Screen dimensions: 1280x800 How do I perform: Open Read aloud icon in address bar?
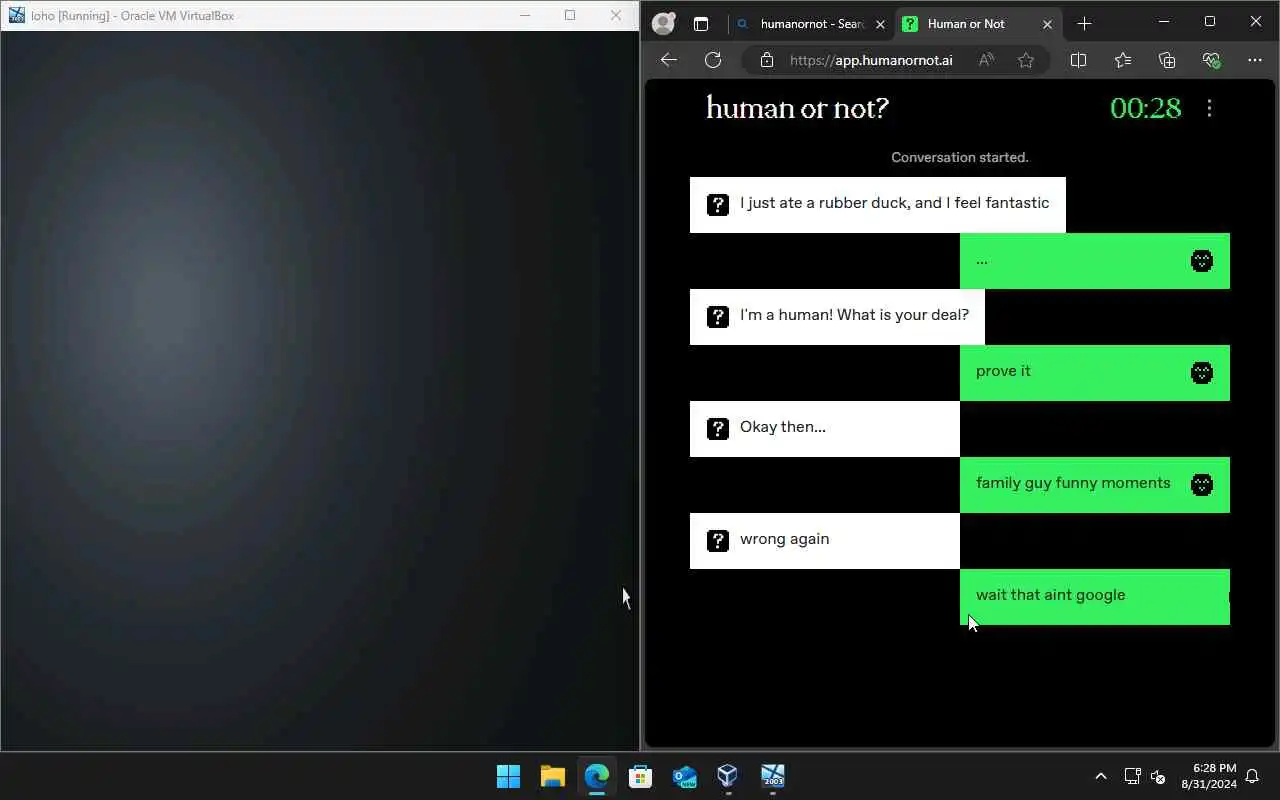pos(986,60)
